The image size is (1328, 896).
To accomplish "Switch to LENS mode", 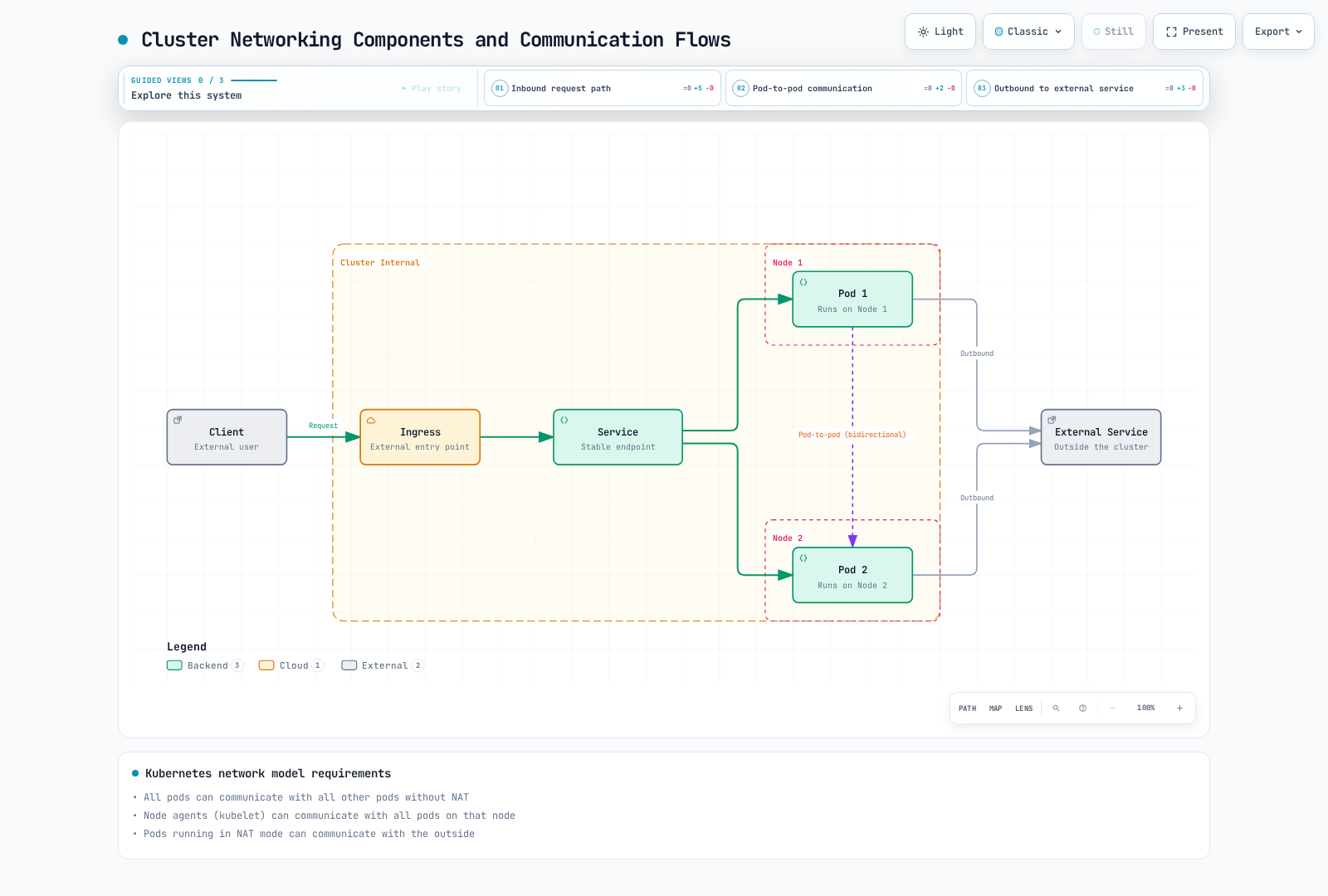I will click(1023, 709).
